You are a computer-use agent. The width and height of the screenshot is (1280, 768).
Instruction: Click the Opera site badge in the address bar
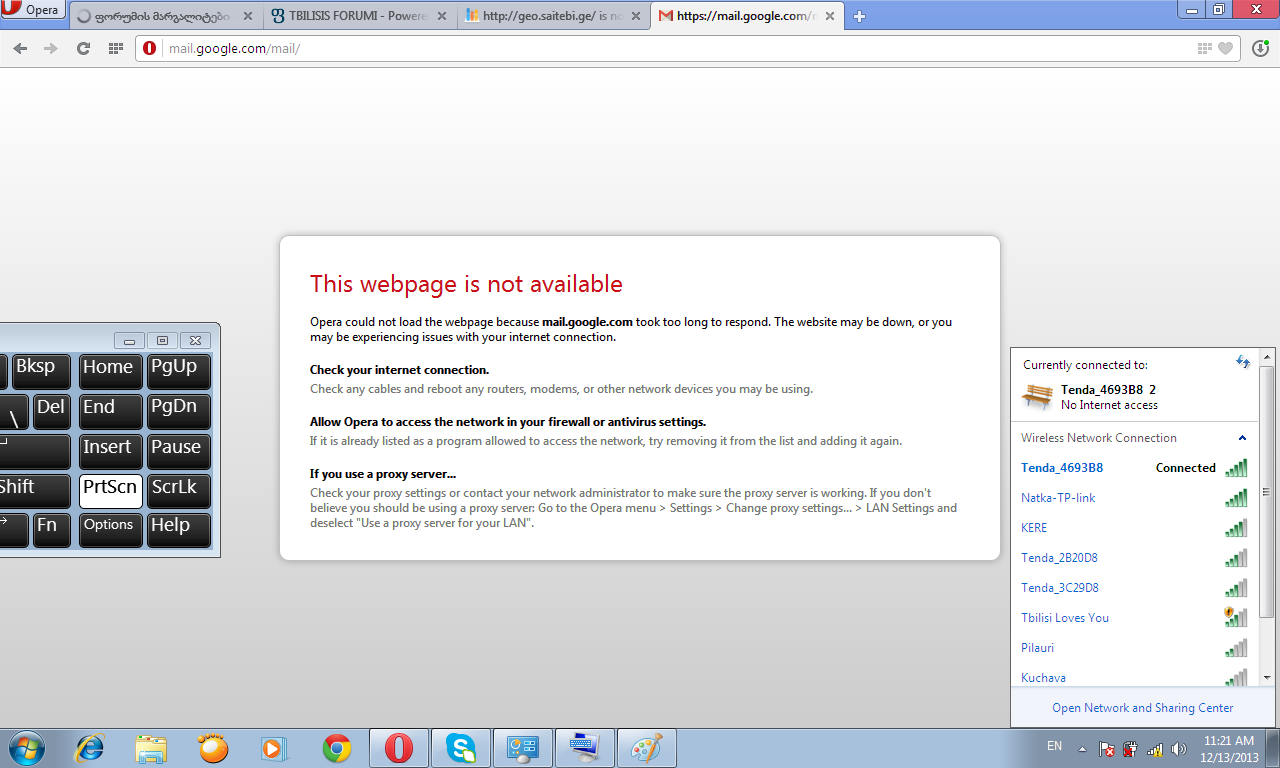point(150,48)
